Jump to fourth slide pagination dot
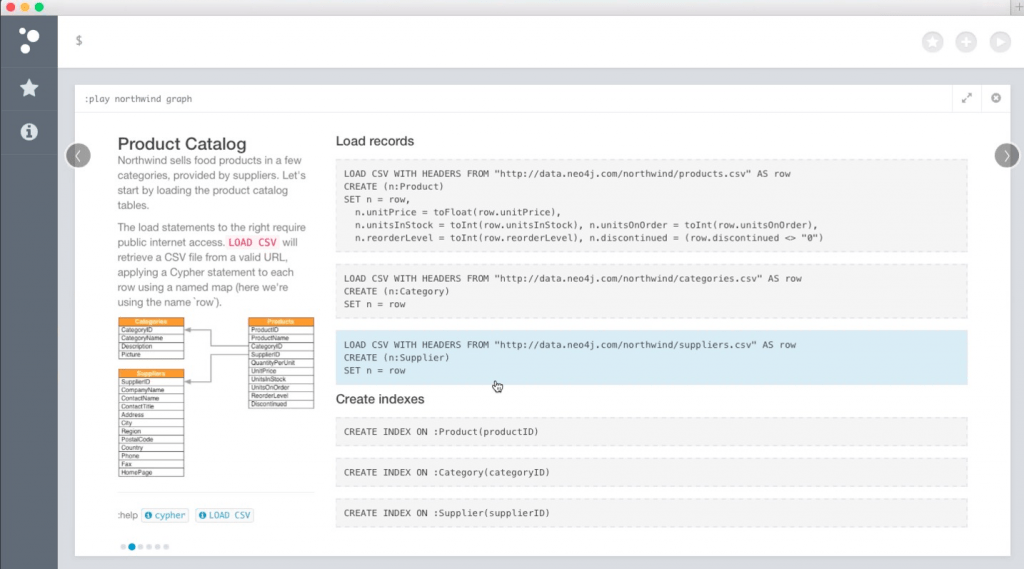1024x569 pixels. click(x=149, y=547)
